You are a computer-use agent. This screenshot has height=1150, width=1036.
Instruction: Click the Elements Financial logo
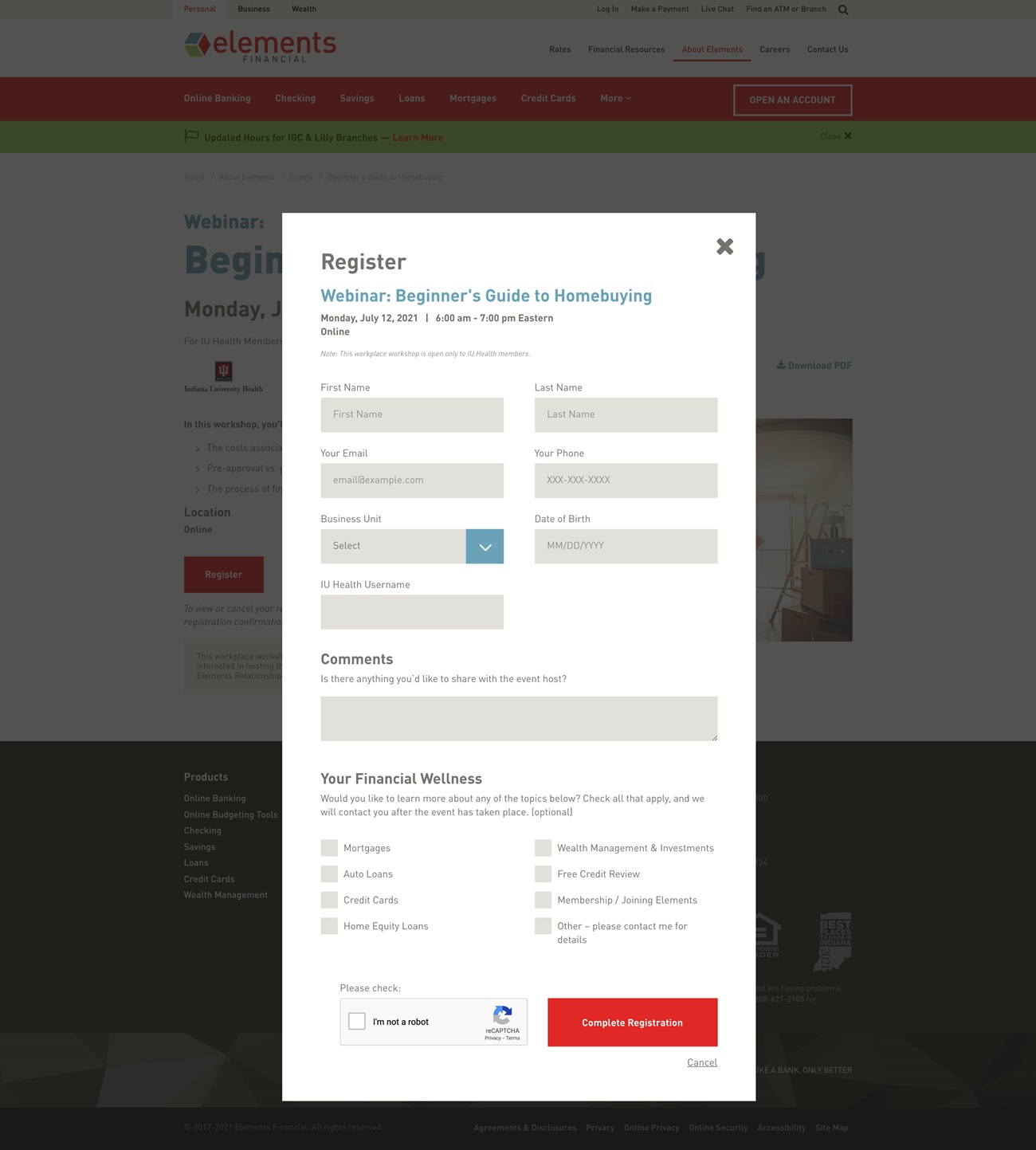260,46
